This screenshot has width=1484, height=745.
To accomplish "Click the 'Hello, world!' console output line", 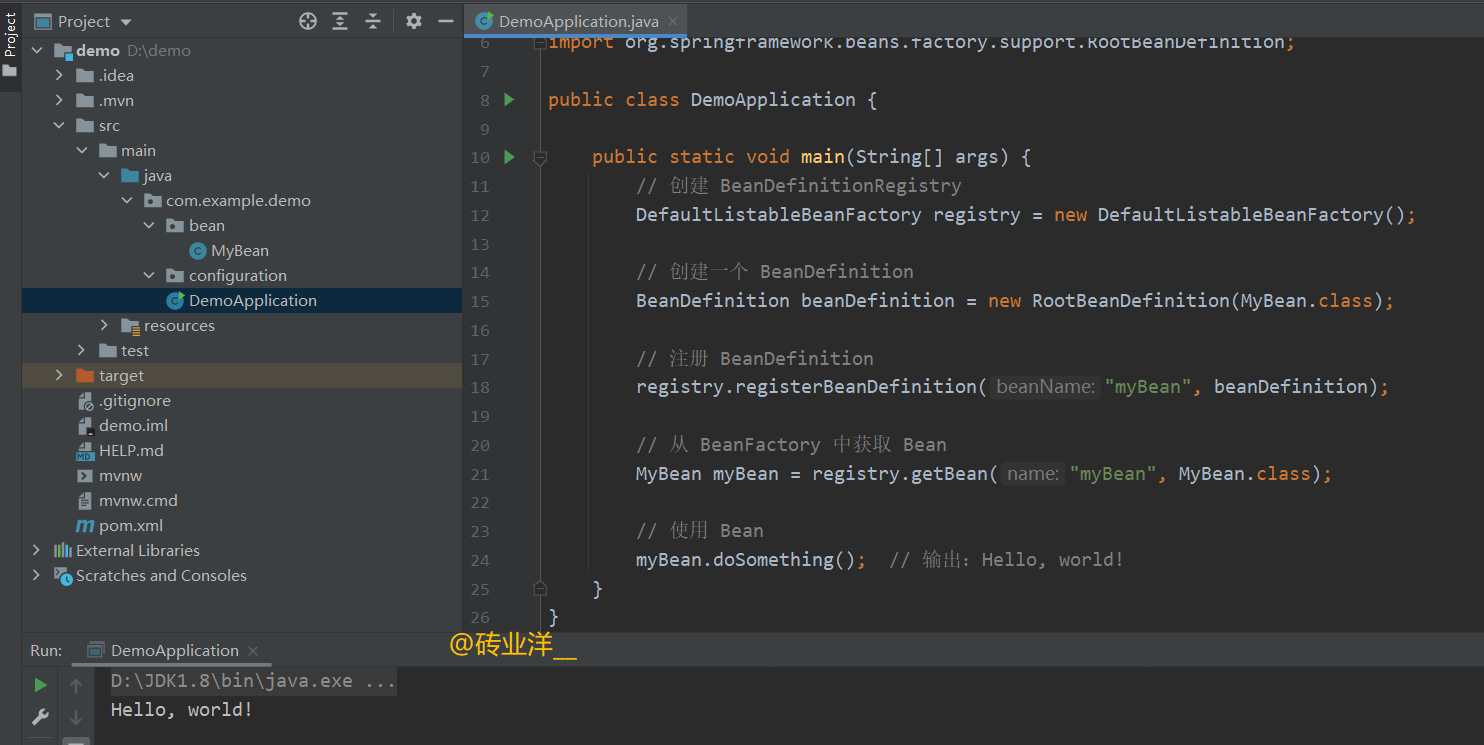I will 180,709.
